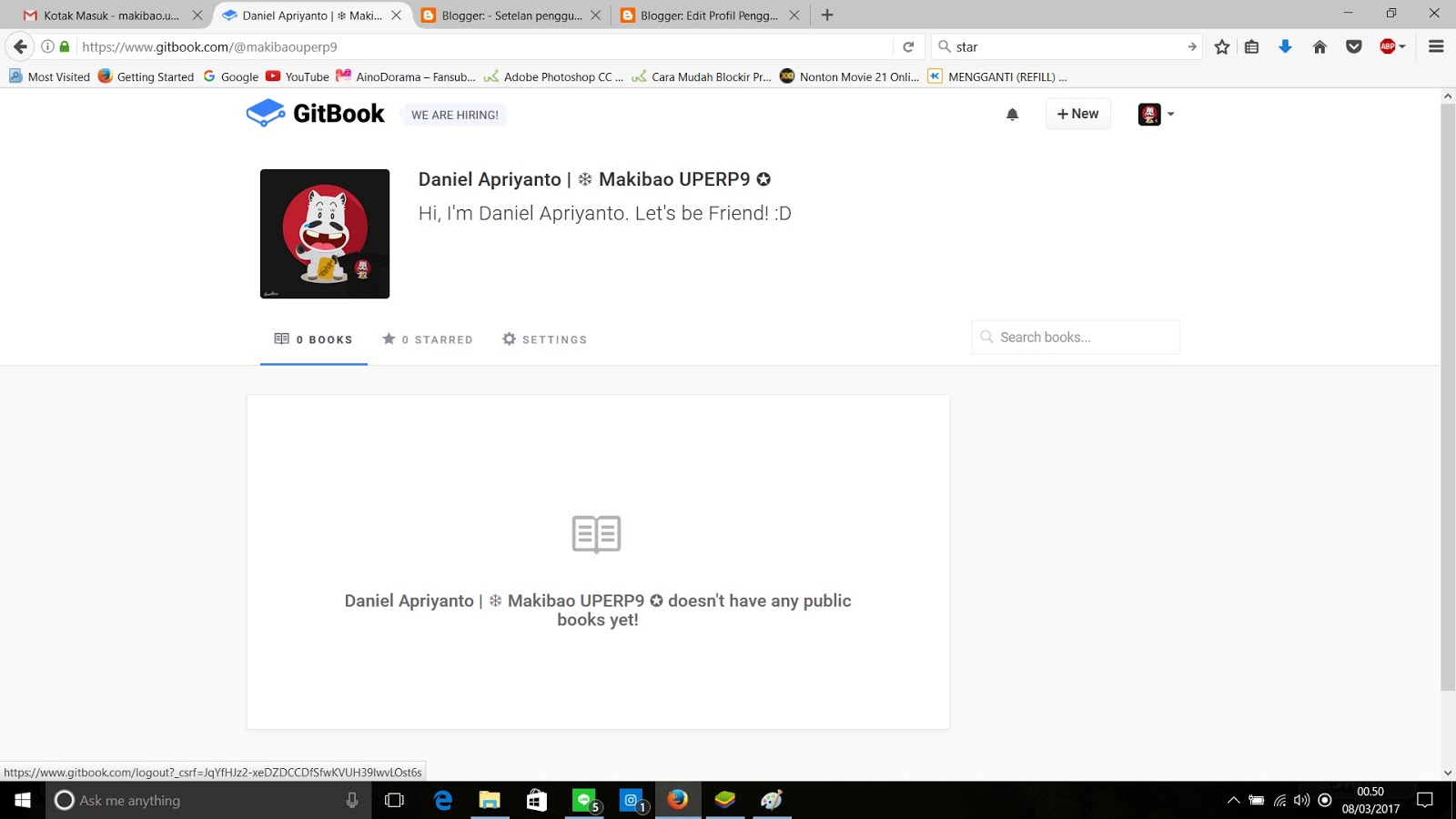Click the Cortana Ask me anything box
This screenshot has width=1456, height=819.
(x=208, y=801)
